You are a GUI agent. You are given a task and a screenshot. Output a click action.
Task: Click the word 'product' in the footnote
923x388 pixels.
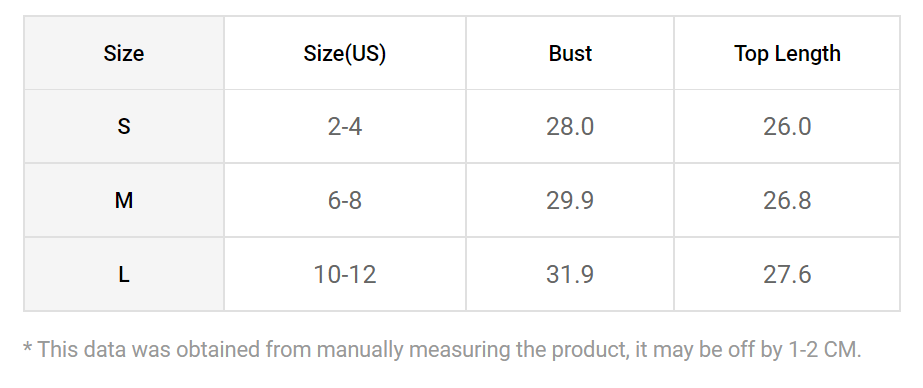pyautogui.click(x=589, y=350)
